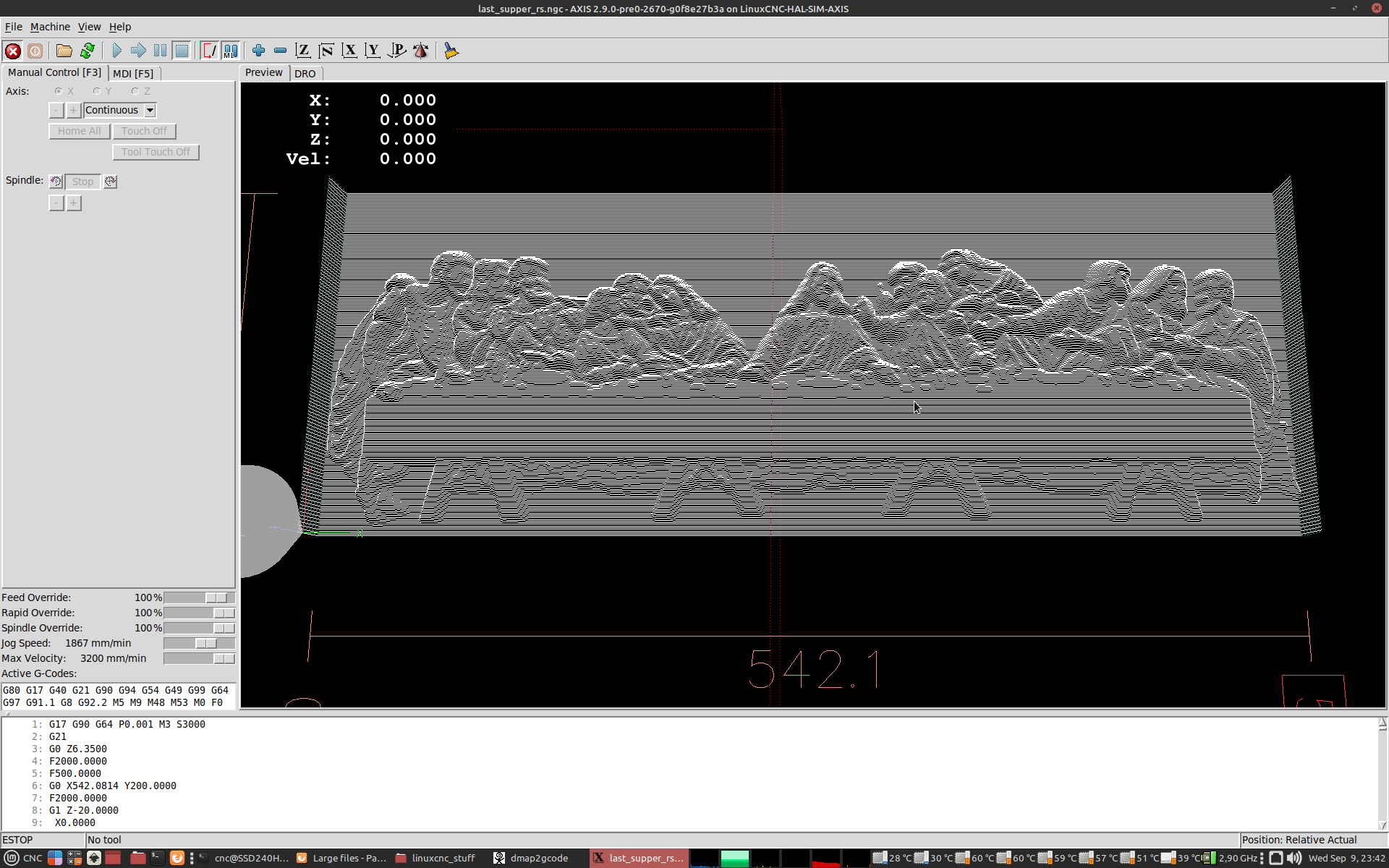This screenshot has width=1389, height=868.
Task: Open a G-code file via folder icon
Action: (x=64, y=51)
